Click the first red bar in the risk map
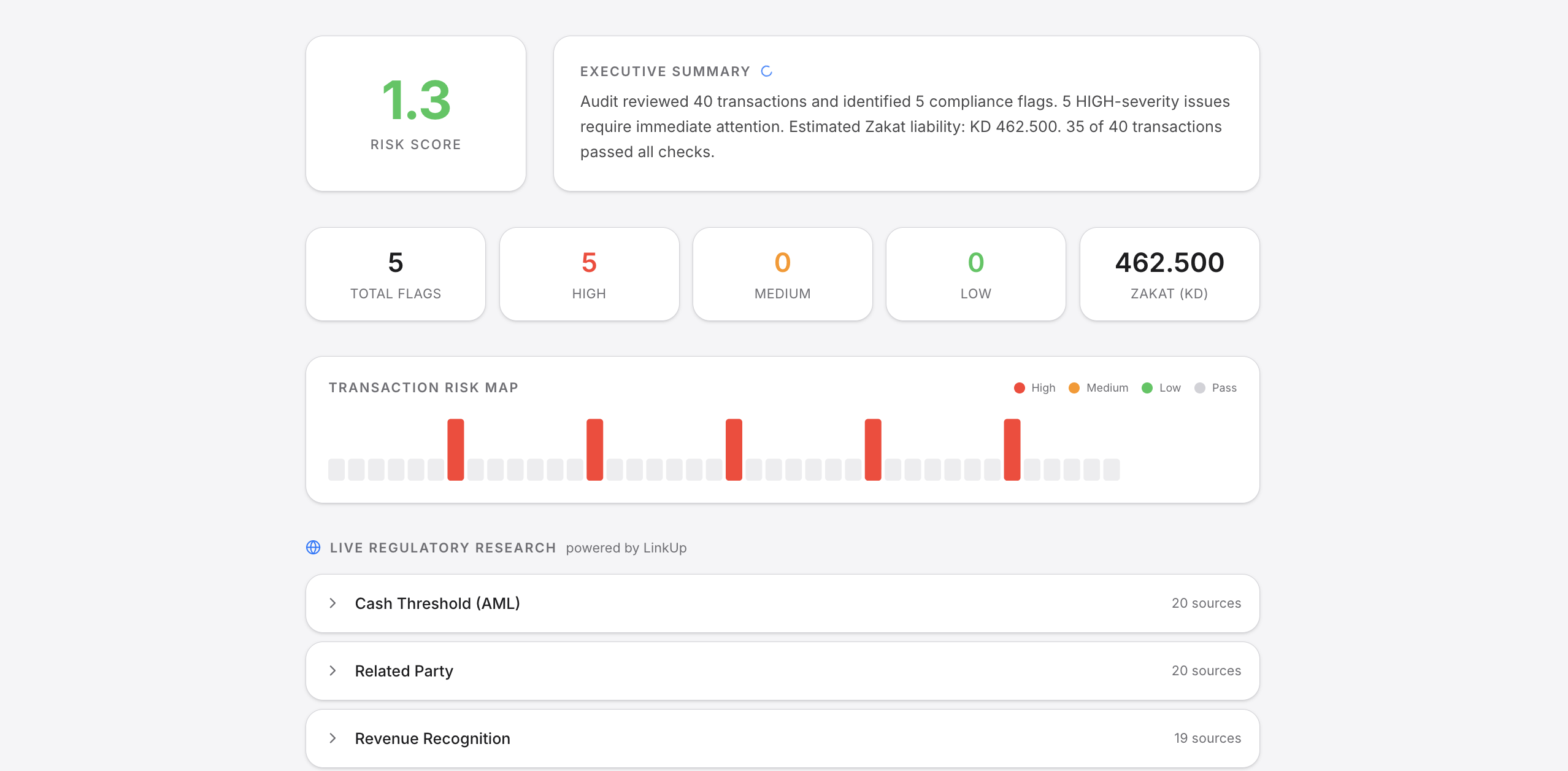The height and width of the screenshot is (771, 1568). click(455, 449)
